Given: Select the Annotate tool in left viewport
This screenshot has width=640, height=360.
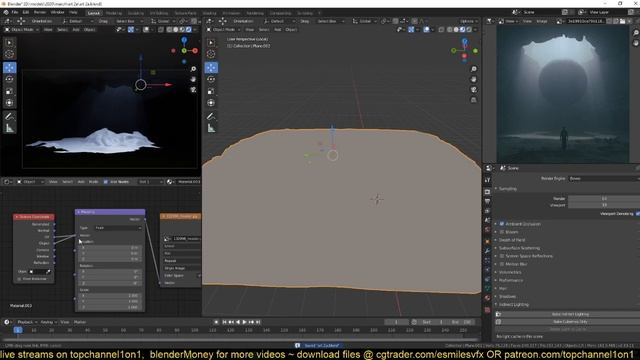Looking at the screenshot, I should coord(9,117).
